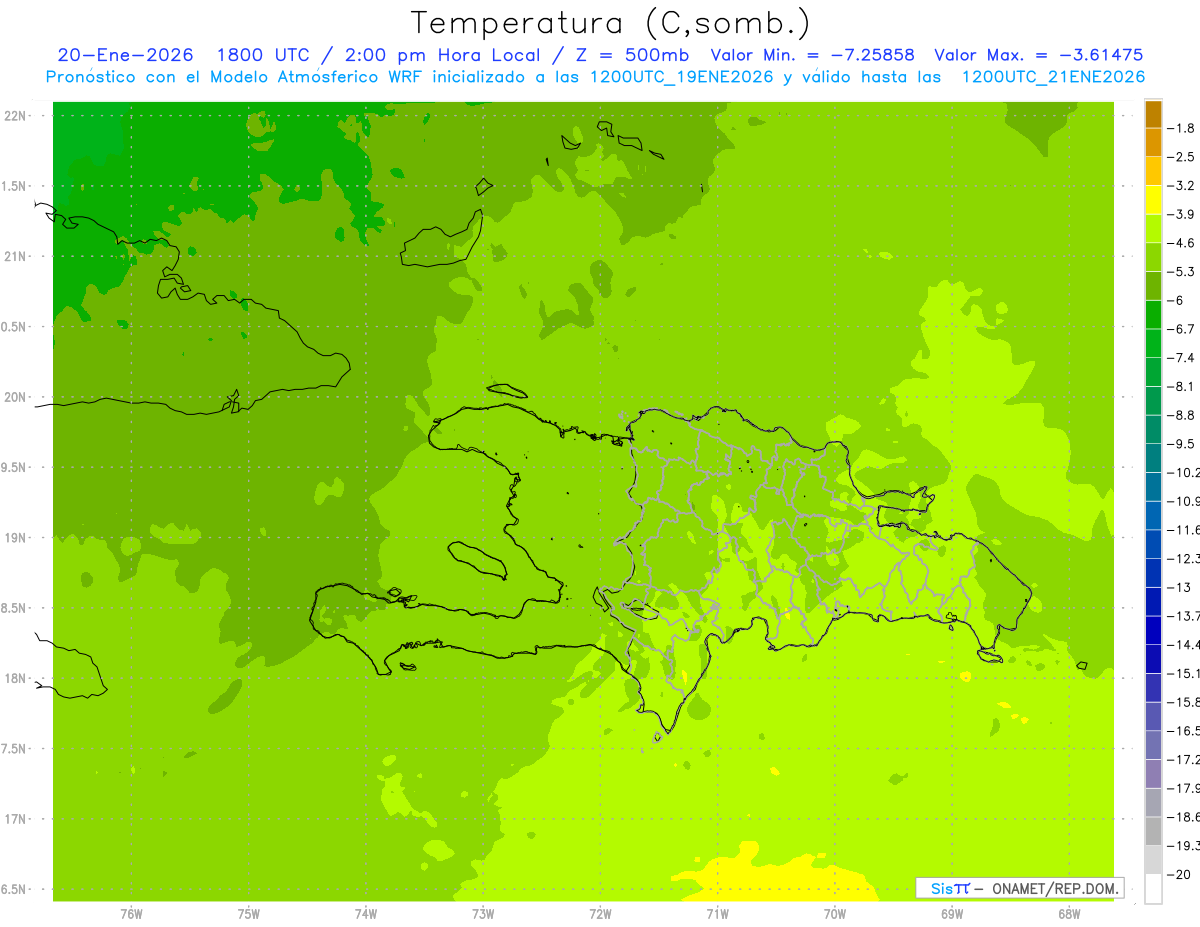Click the '1200UTC_21ENE2026' valid-until timestamp
The height and width of the screenshot is (927, 1200).
[1053, 76]
